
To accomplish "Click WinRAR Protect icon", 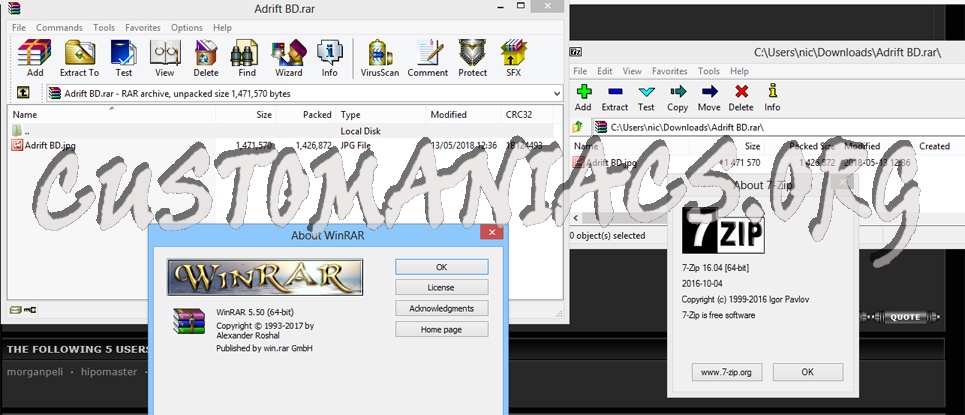I will pos(472,58).
